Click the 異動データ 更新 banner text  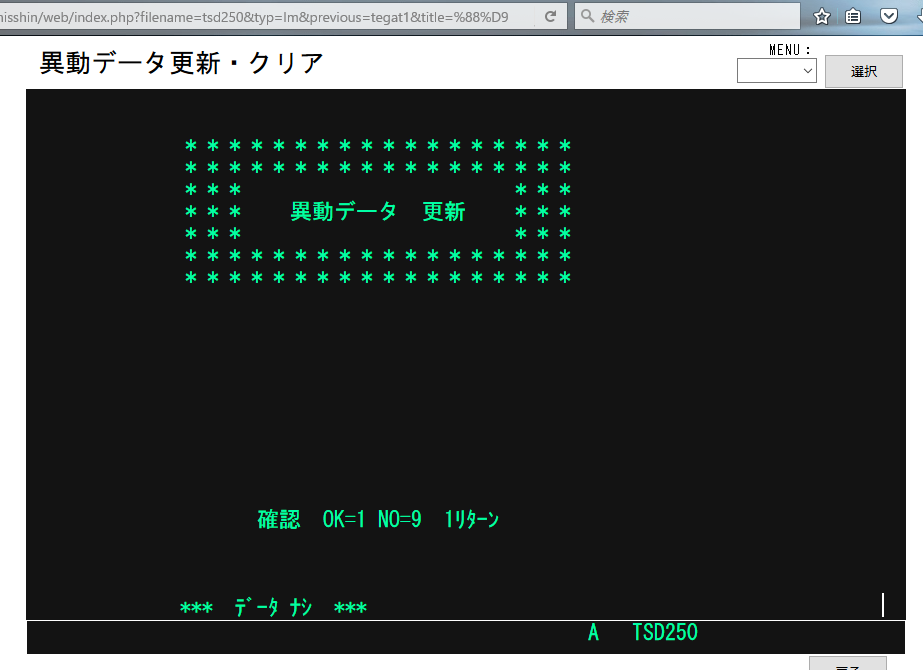point(378,212)
